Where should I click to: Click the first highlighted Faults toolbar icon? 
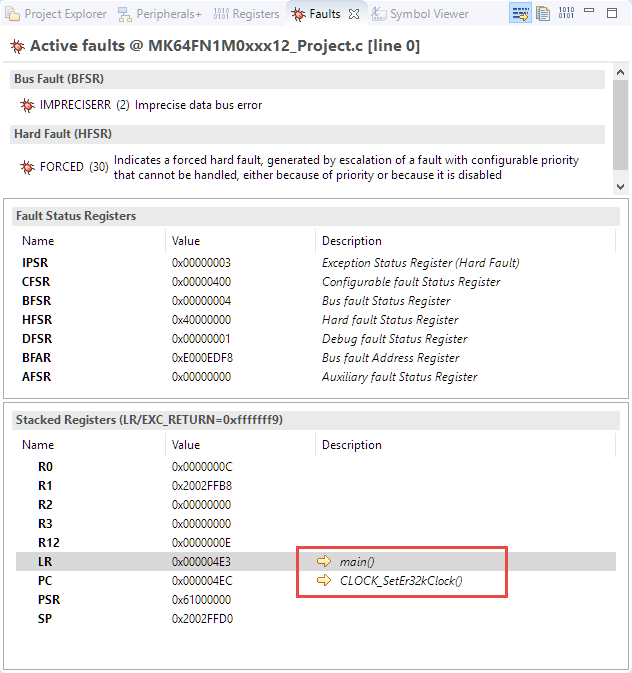tap(521, 14)
